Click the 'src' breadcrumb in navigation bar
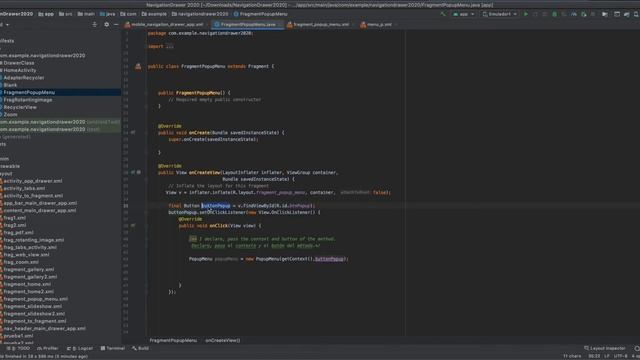Screen dimensions: 640x360 click(66, 14)
